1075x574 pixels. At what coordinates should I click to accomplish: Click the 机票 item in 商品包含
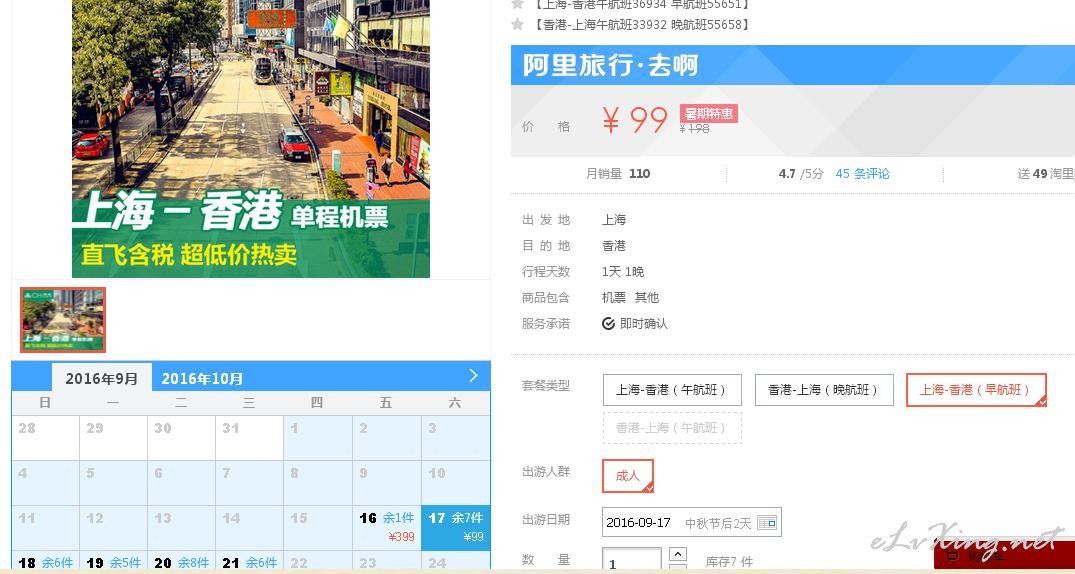tap(614, 298)
